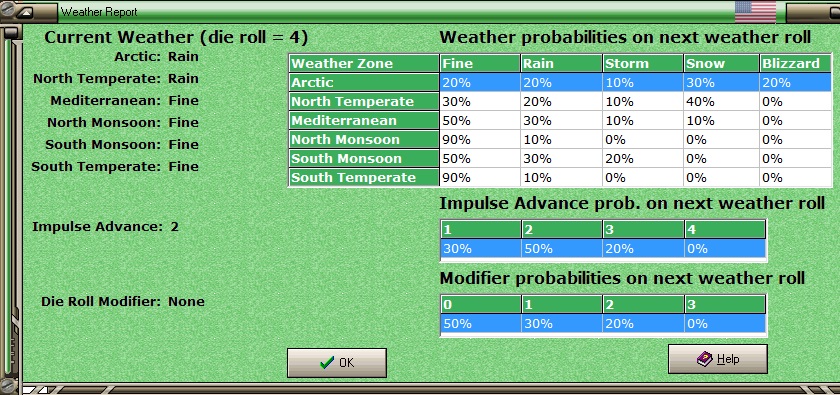
Task: Click modifier probability 50% cell under column 0
Action: pos(481,324)
